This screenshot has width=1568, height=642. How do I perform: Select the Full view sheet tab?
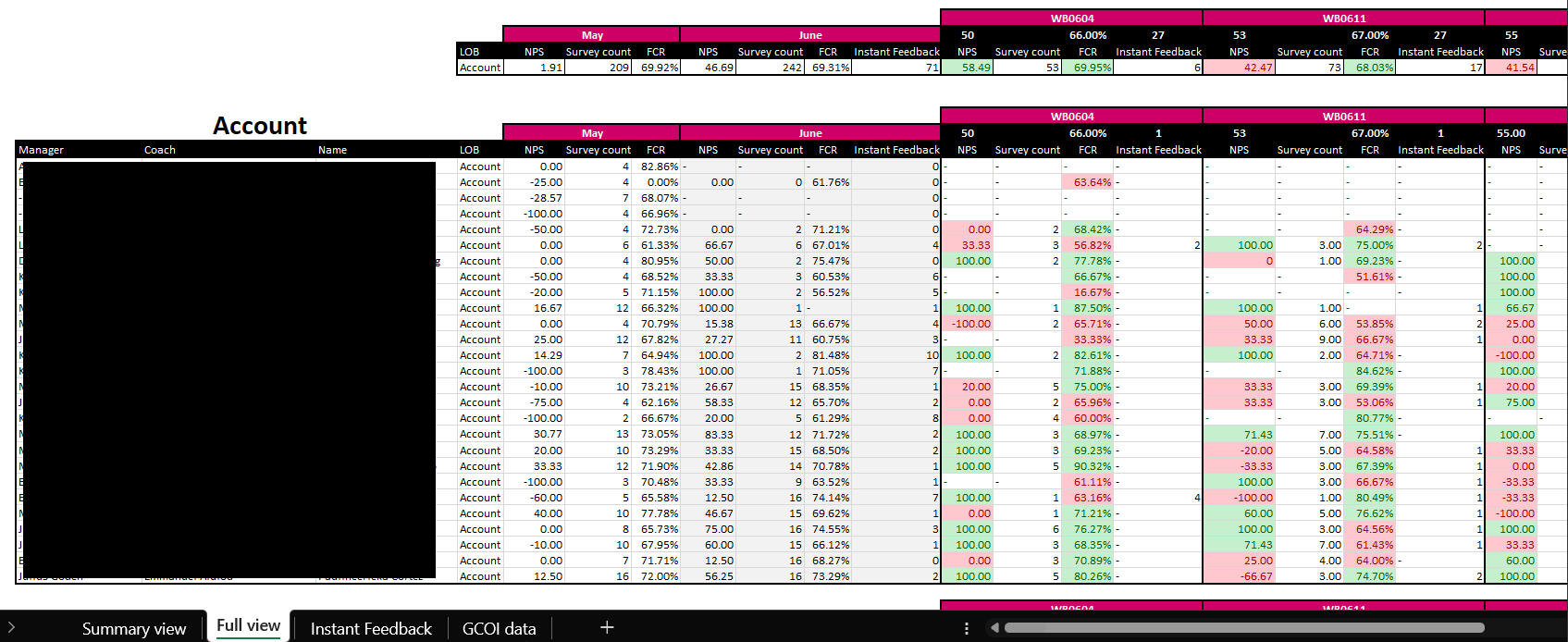(248, 626)
